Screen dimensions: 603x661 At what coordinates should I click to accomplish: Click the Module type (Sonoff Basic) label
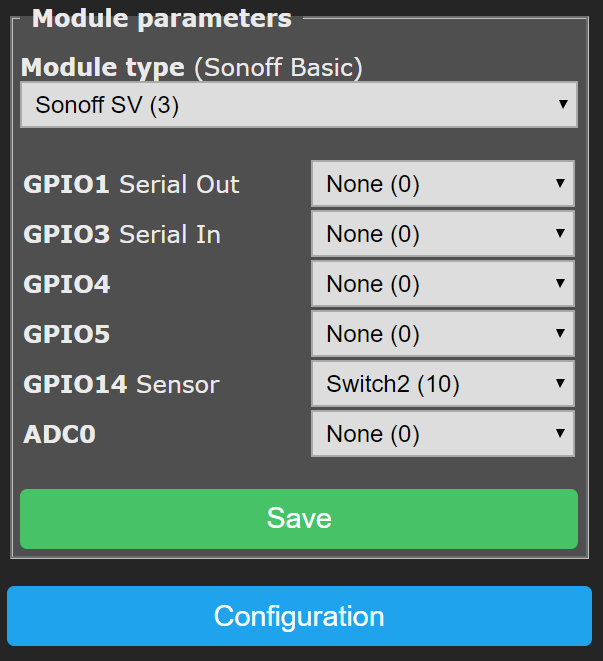191,67
